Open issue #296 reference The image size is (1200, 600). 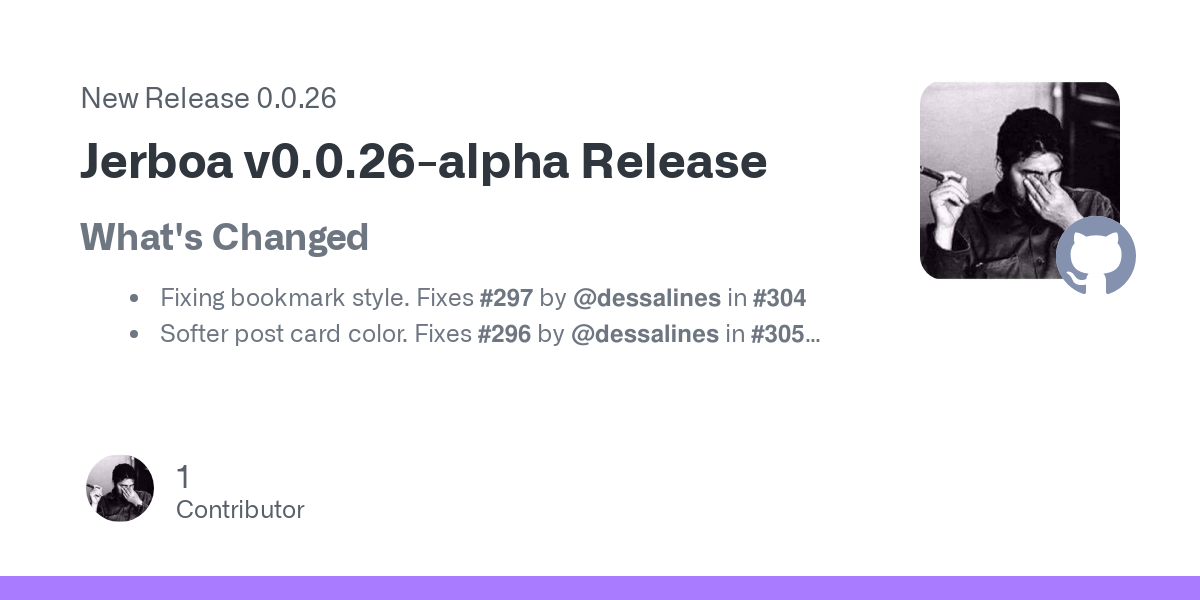504,334
